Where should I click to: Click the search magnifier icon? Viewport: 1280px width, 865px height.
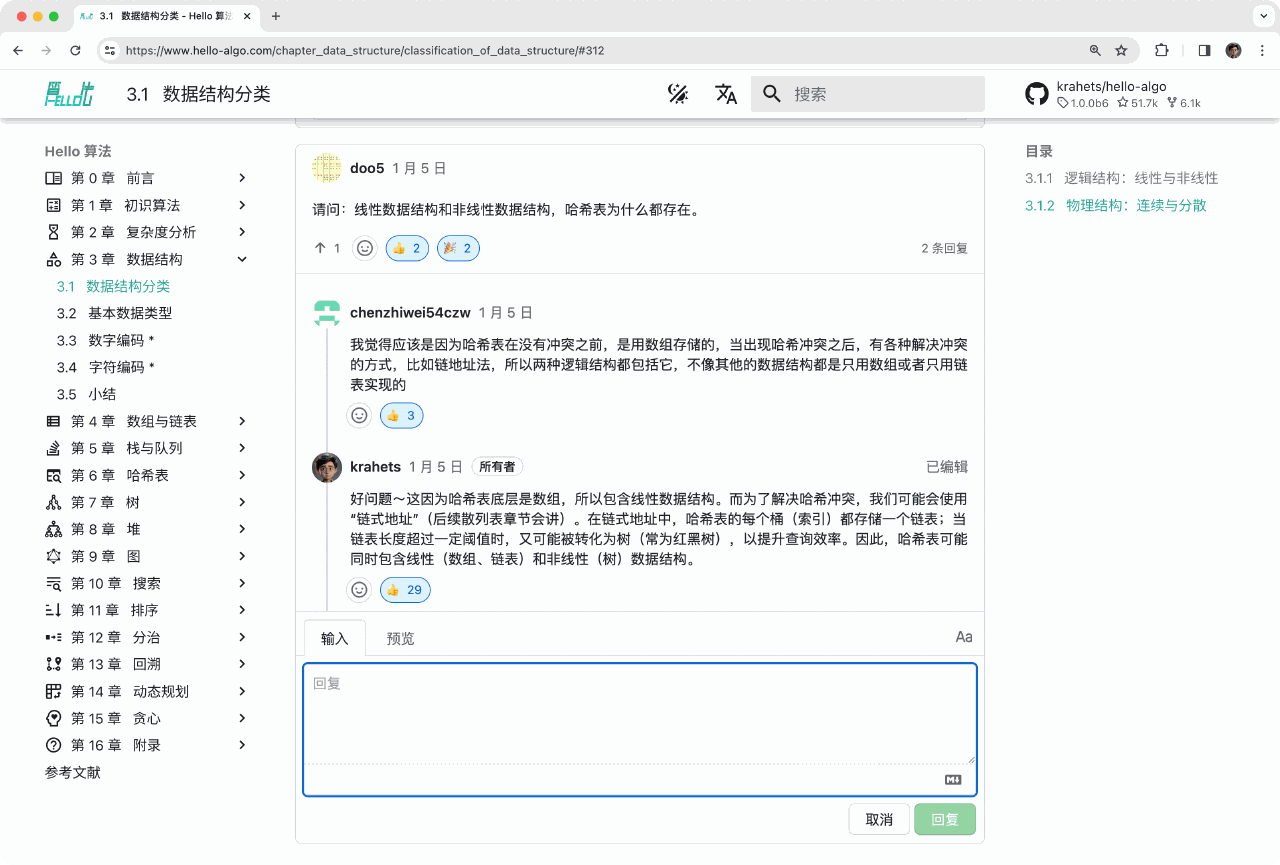[x=770, y=93]
